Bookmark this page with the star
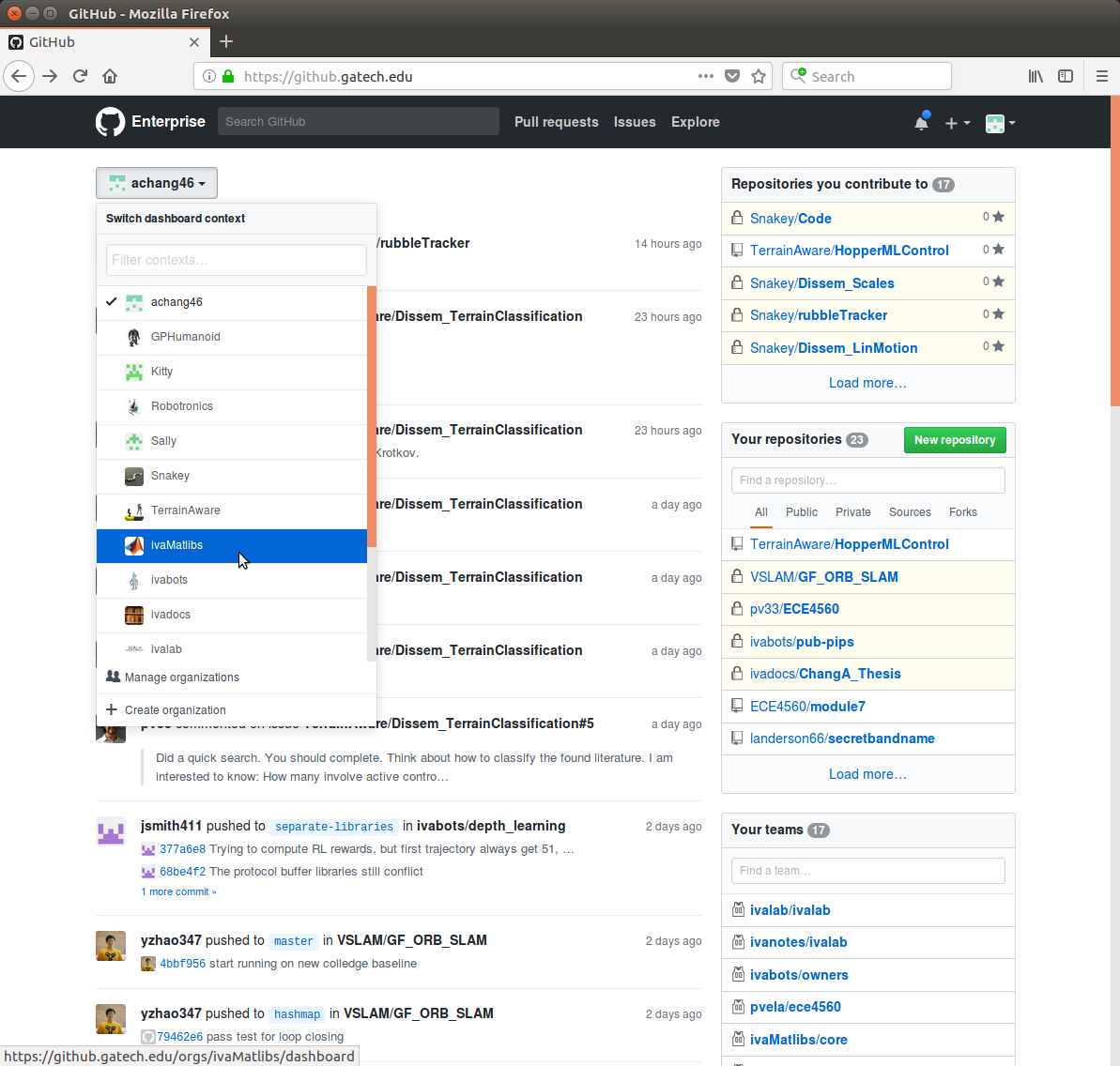 click(x=759, y=76)
